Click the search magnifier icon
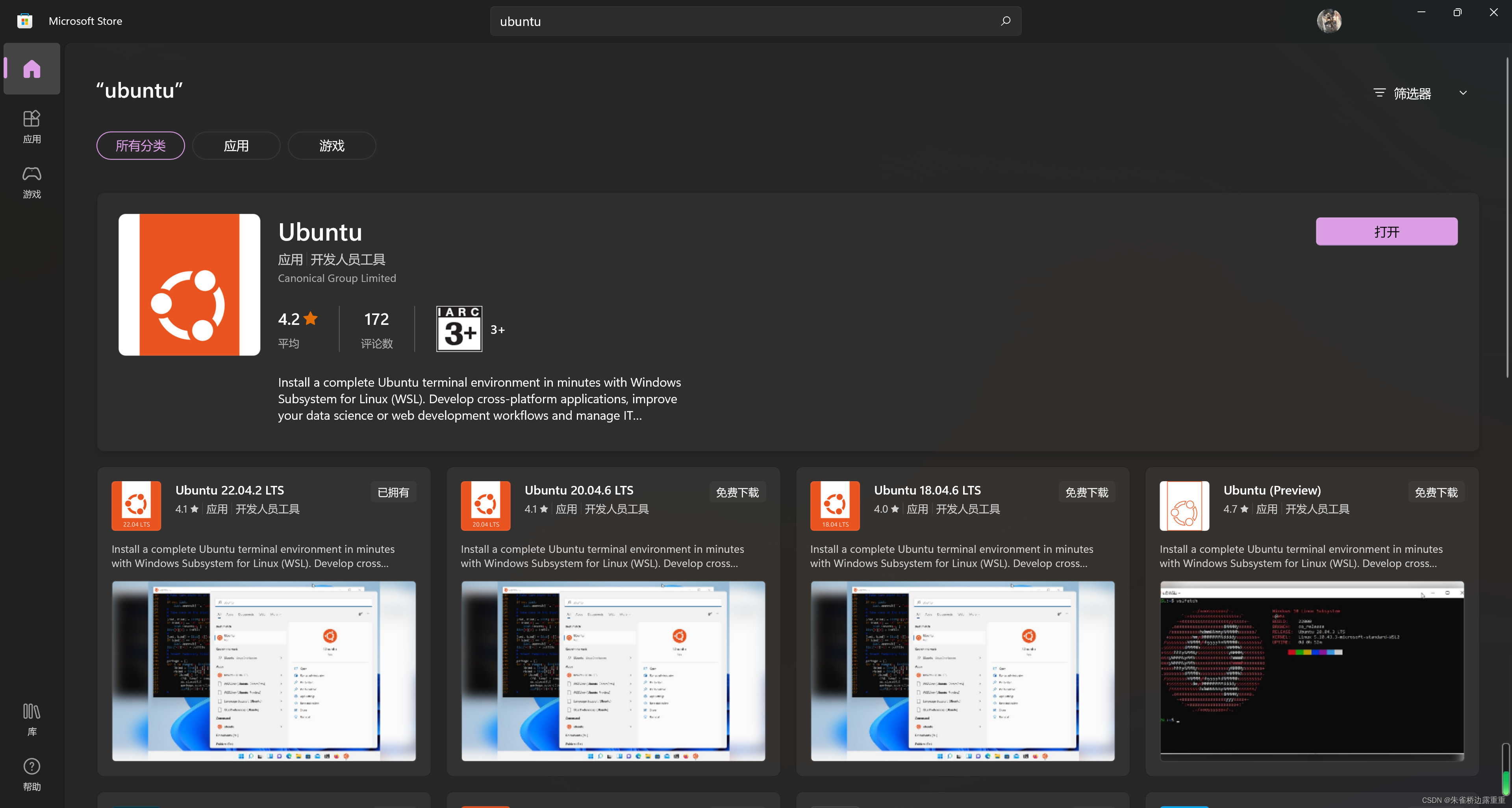This screenshot has width=1512, height=808. pyautogui.click(x=1006, y=21)
